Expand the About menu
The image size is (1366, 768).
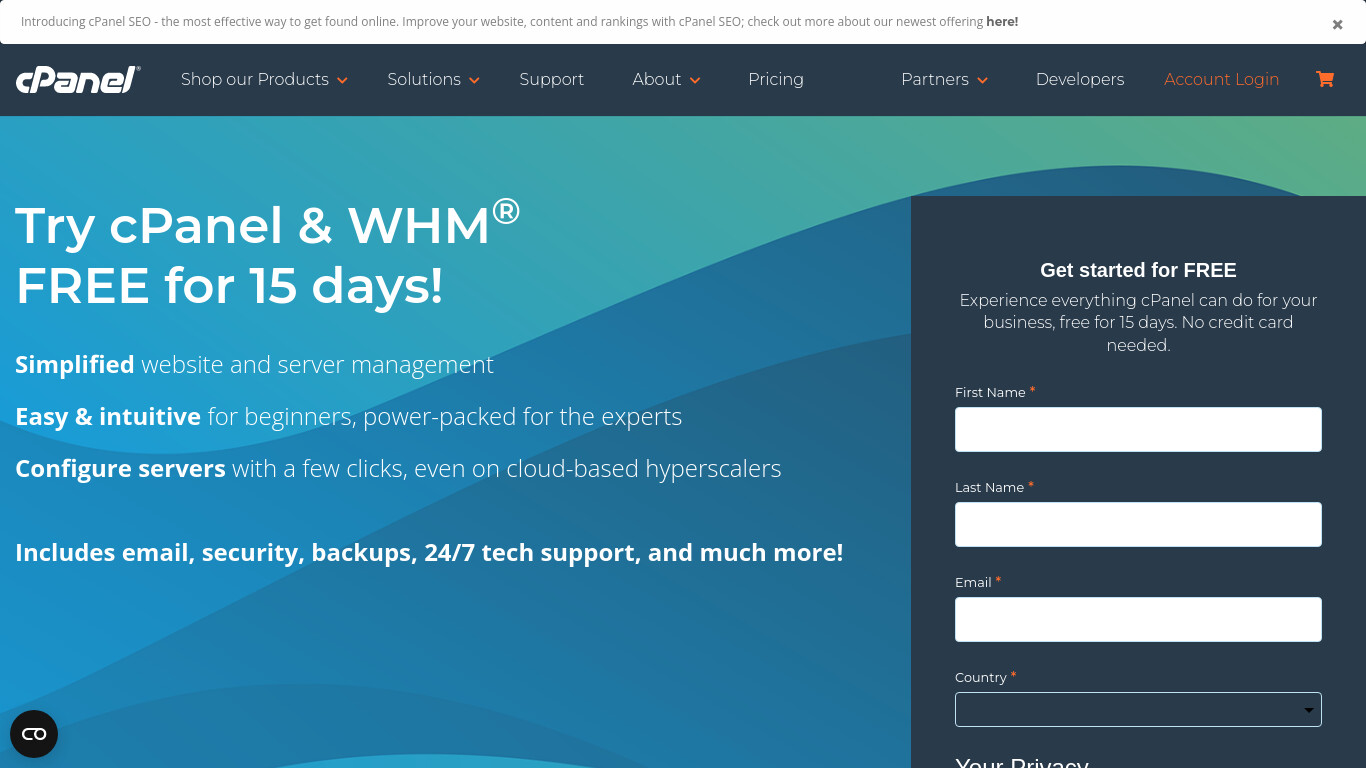tap(666, 79)
